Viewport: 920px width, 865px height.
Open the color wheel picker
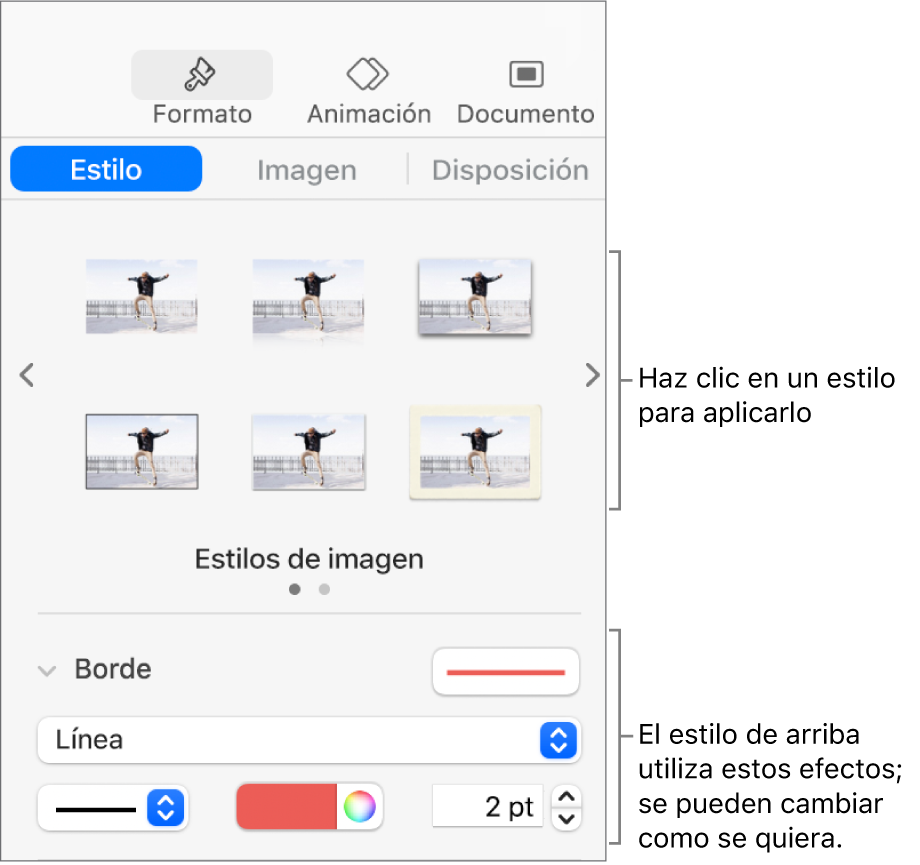tap(360, 806)
